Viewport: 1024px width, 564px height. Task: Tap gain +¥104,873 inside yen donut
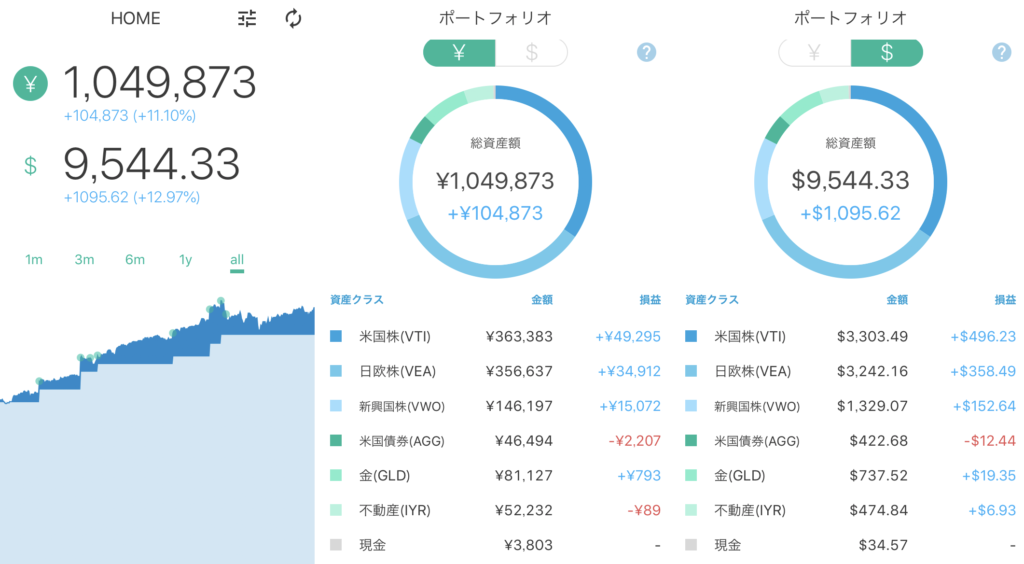(x=495, y=213)
